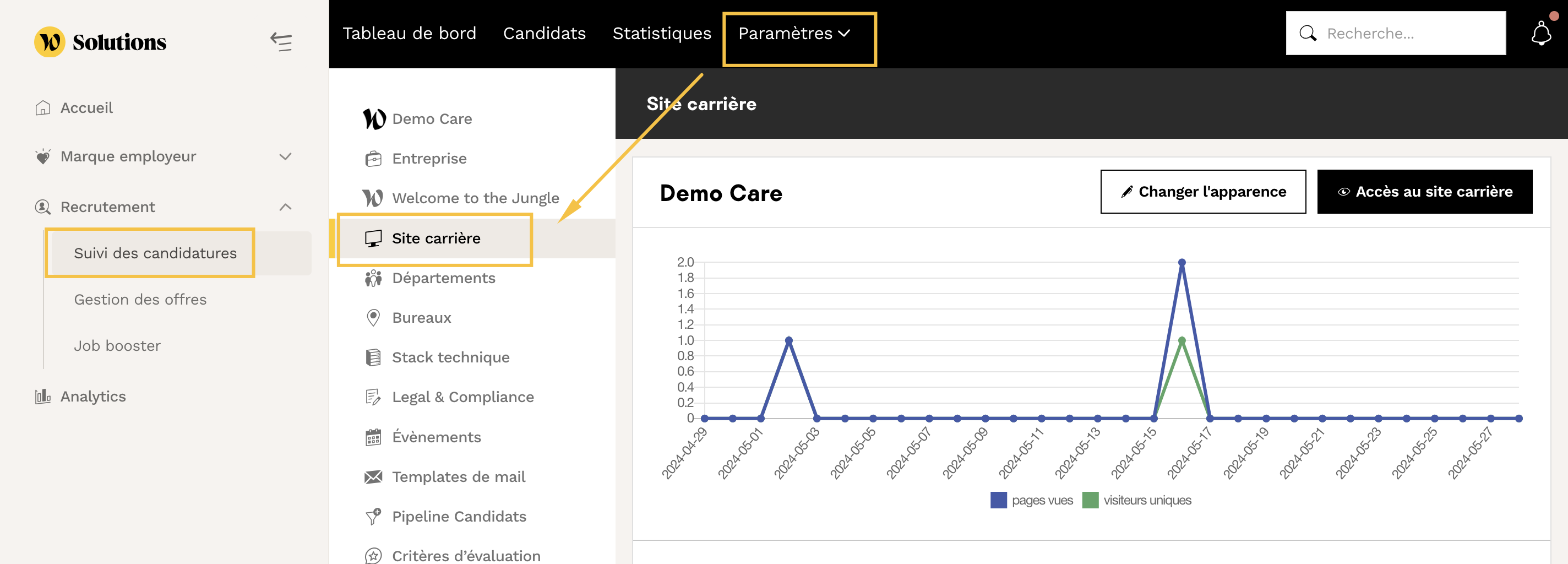Collapse the left sidebar with the menu icon
1568x564 pixels.
tap(281, 42)
